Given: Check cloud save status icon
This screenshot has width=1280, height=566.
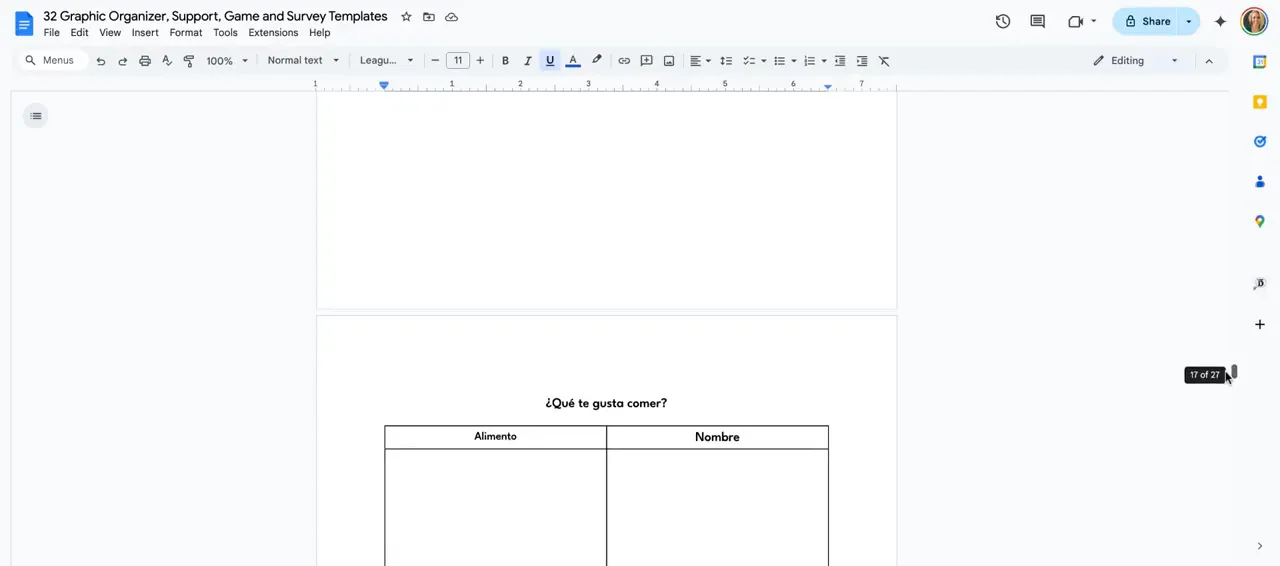Looking at the screenshot, I should click(x=452, y=17).
